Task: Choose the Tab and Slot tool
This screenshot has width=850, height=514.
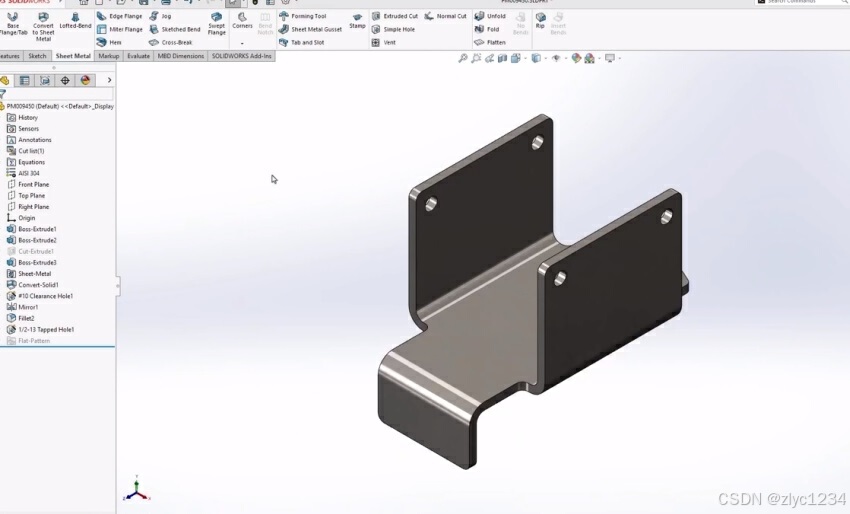Action: coord(301,42)
